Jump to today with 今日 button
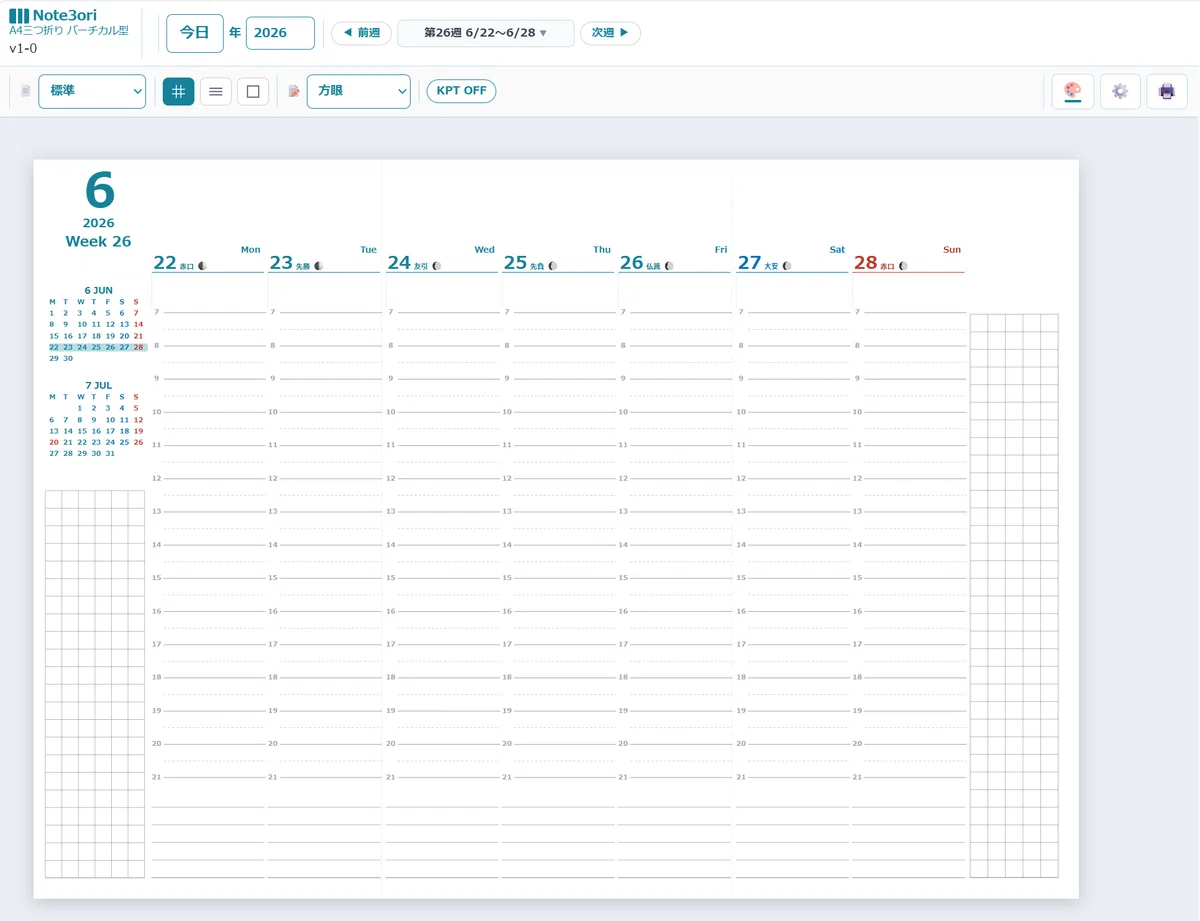Image resolution: width=1200 pixels, height=921 pixels. tap(195, 33)
